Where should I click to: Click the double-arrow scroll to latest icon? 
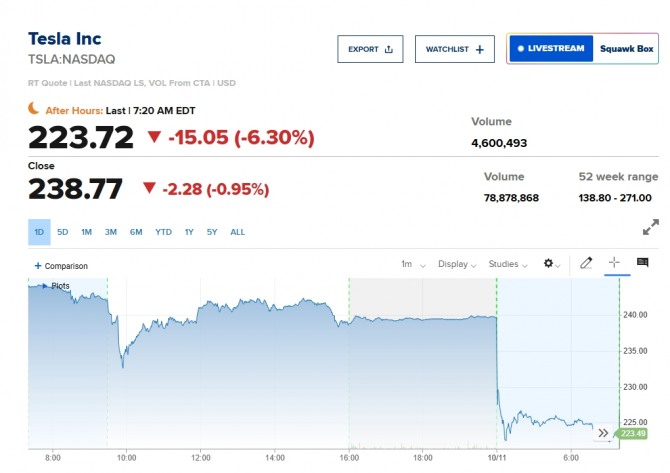[x=603, y=433]
